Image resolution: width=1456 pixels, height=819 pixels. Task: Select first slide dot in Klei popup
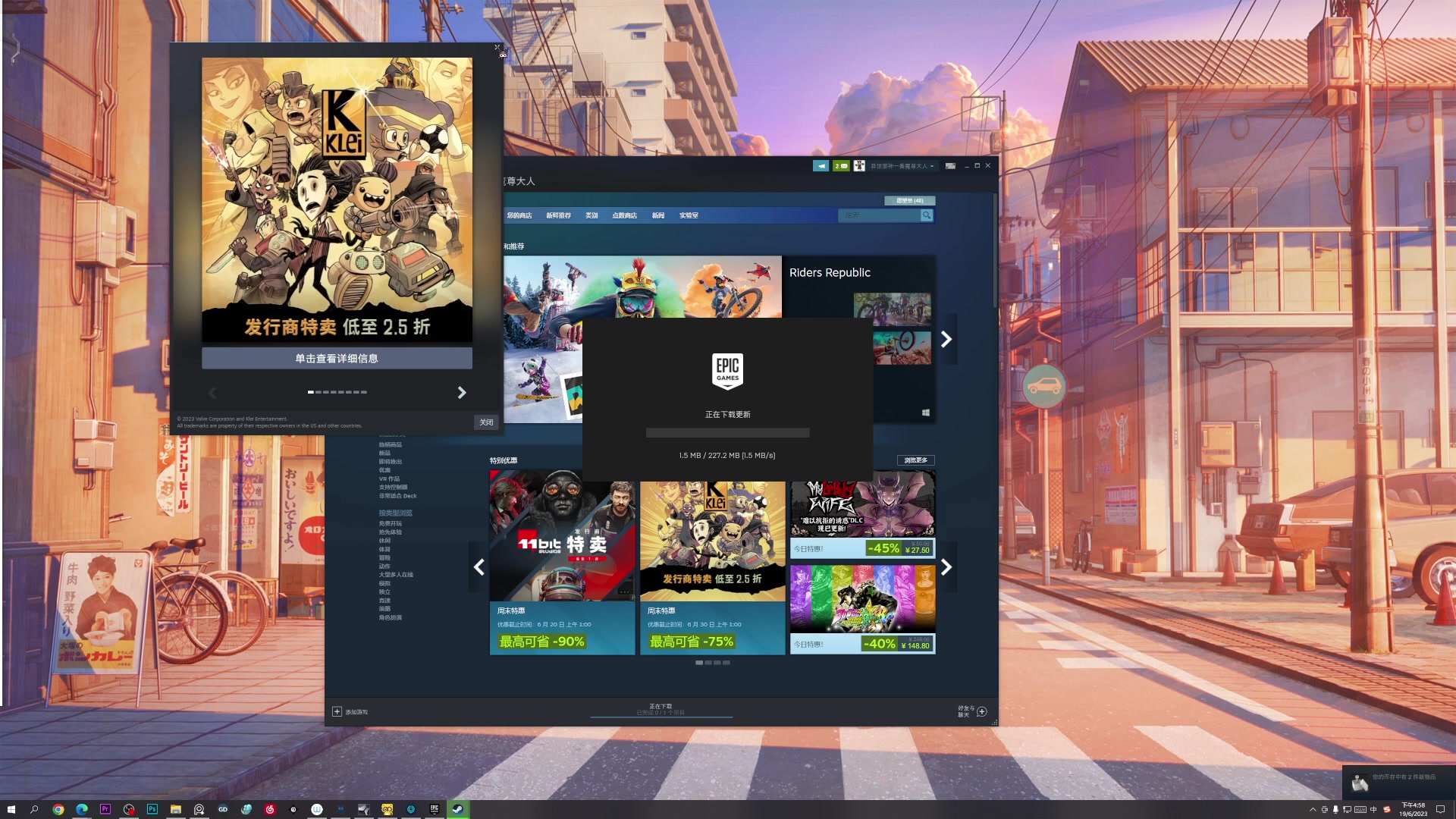click(310, 392)
